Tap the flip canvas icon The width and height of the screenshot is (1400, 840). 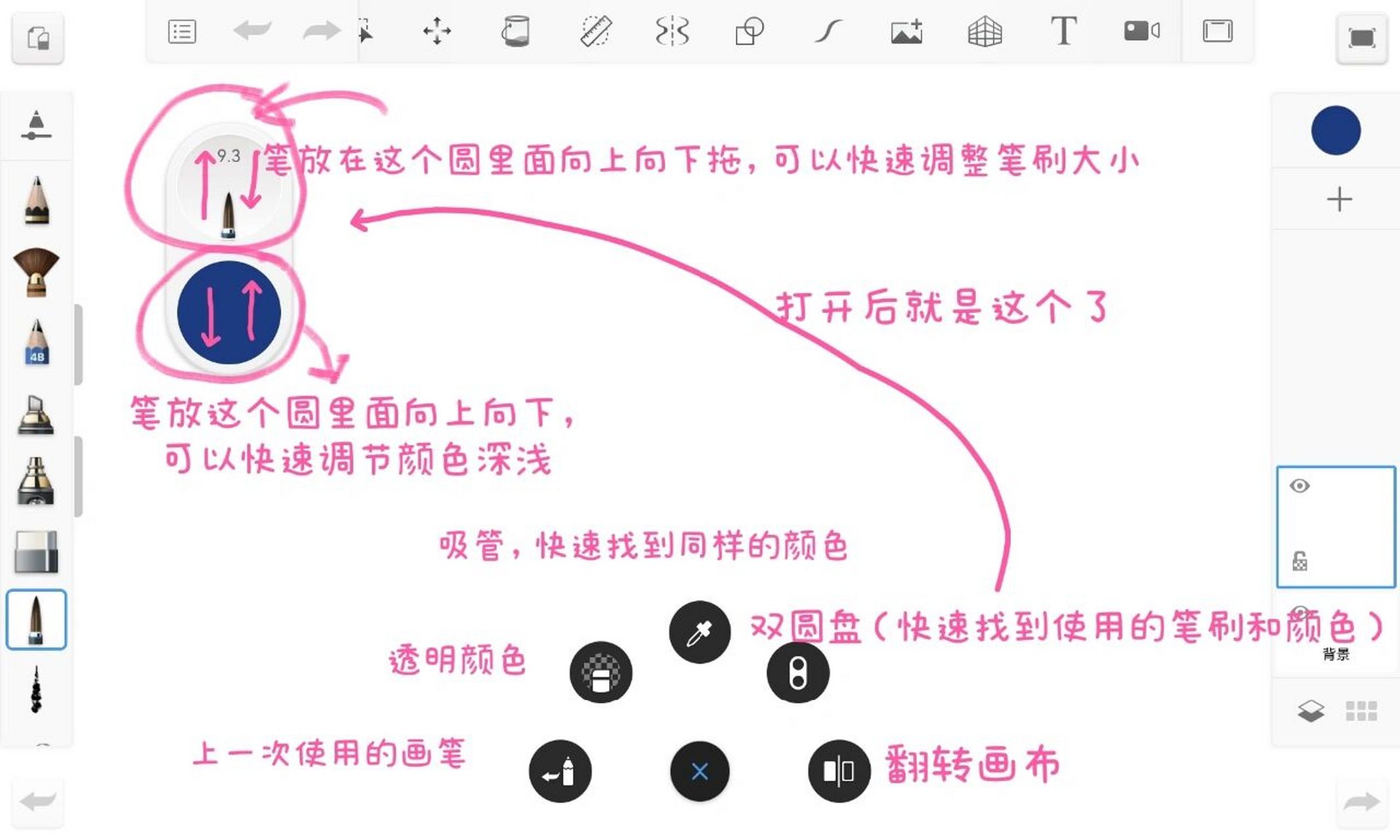pos(838,772)
